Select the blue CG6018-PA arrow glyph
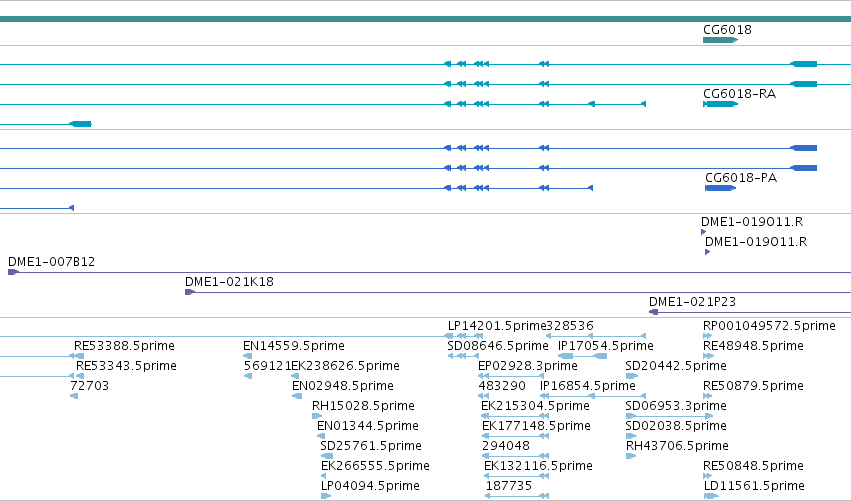The width and height of the screenshot is (851, 501). 720,188
